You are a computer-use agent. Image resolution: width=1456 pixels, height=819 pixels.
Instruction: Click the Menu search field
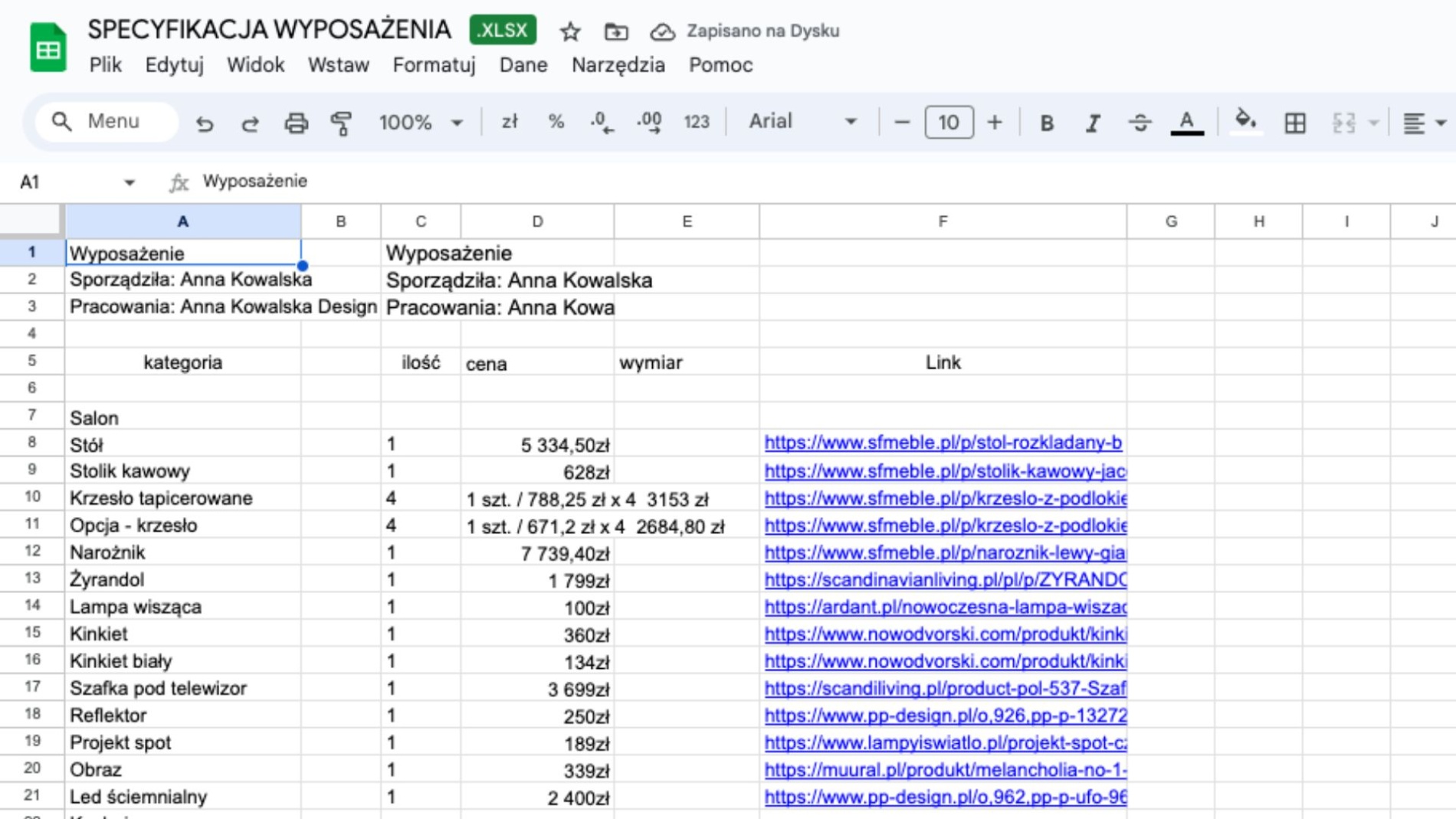107,122
